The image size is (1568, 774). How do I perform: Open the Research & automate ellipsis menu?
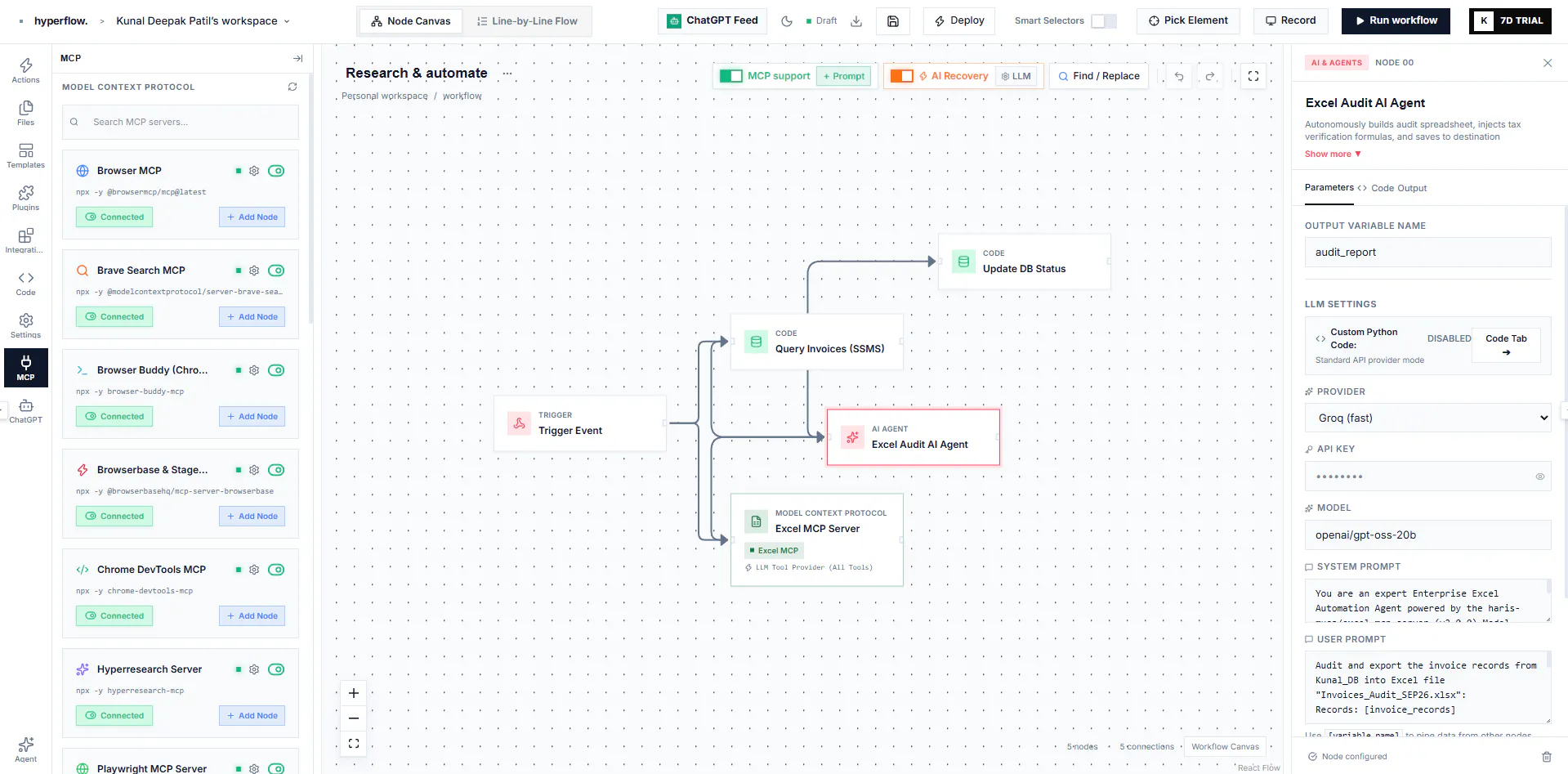click(507, 74)
